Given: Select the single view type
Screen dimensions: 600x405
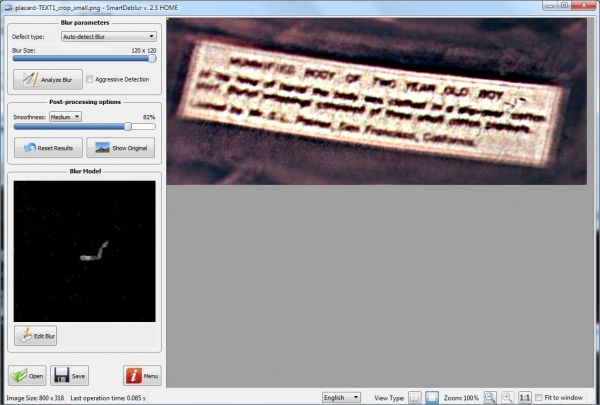Looking at the screenshot, I should [432, 397].
